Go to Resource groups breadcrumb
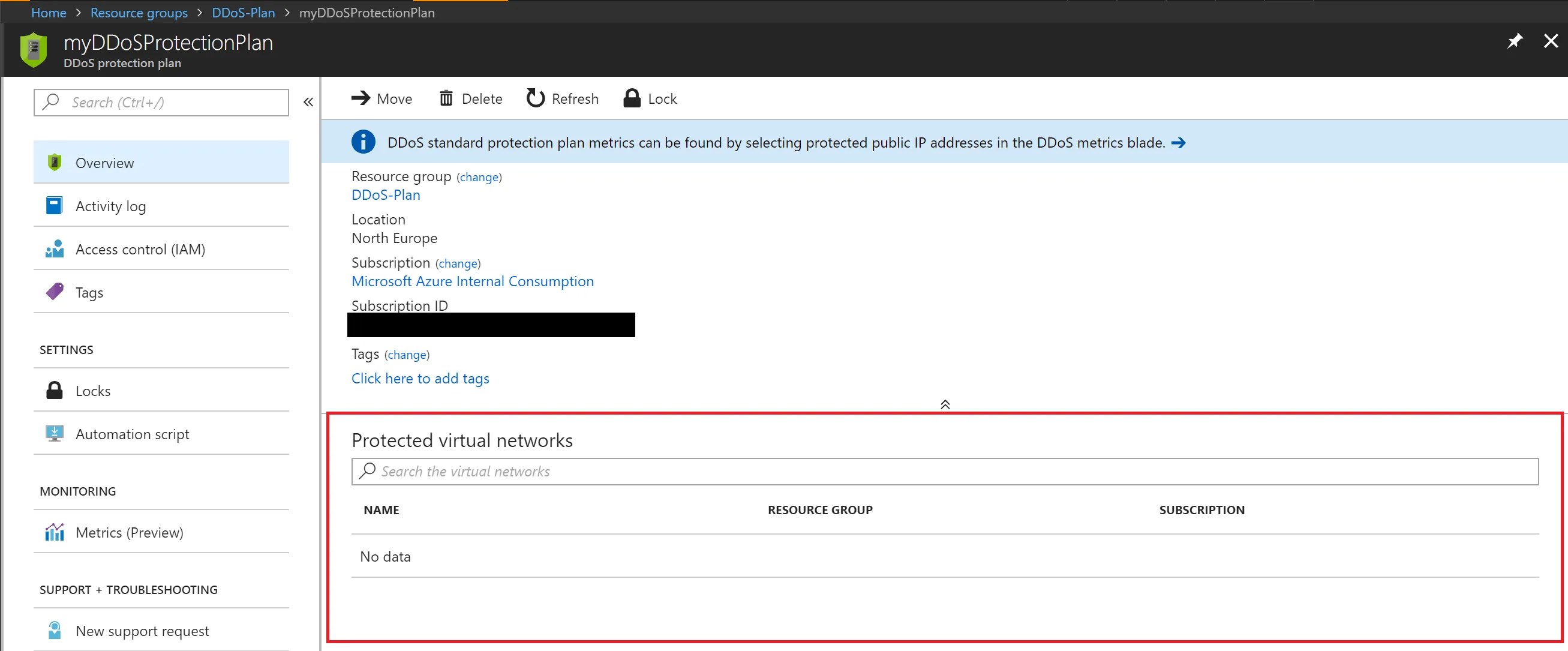 coord(139,13)
